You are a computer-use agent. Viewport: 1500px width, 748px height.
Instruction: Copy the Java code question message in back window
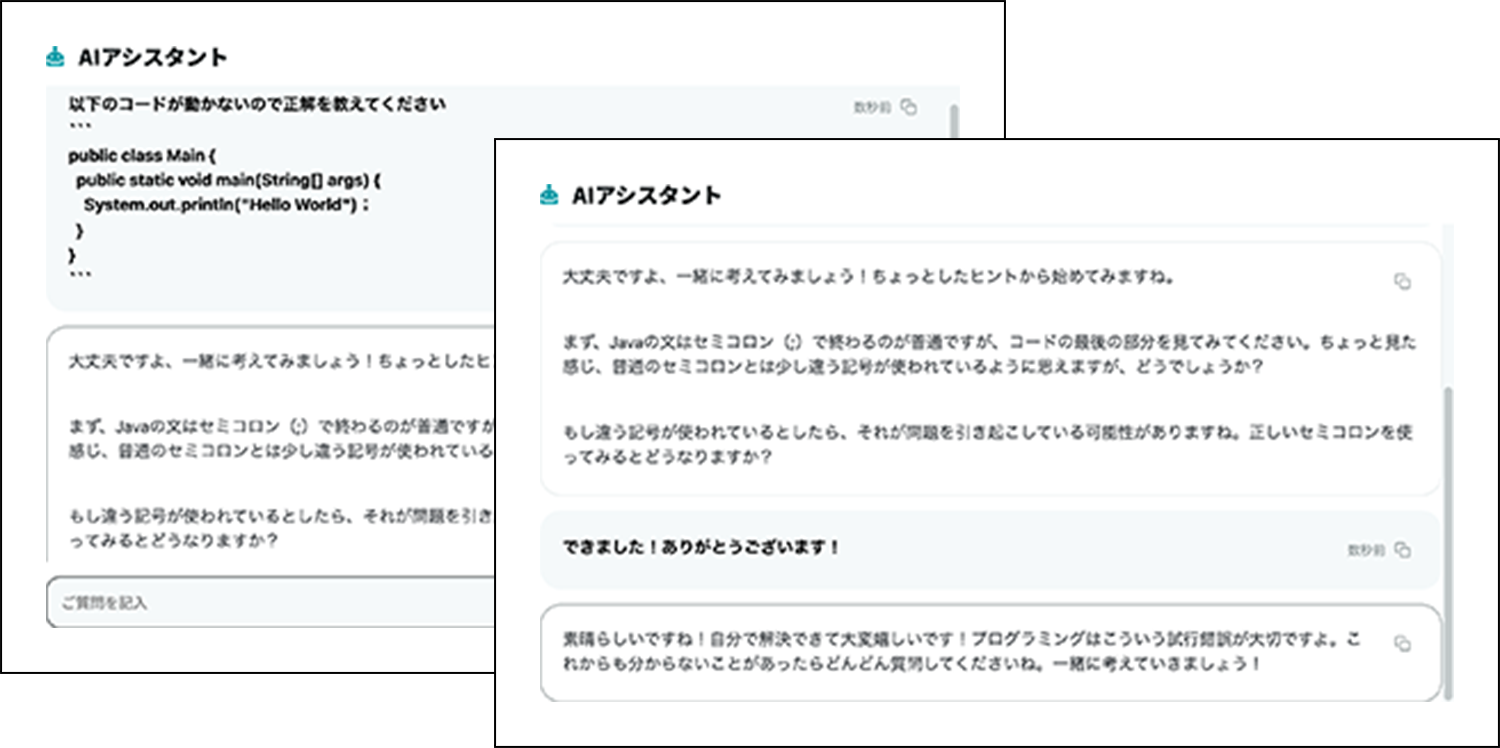(908, 107)
